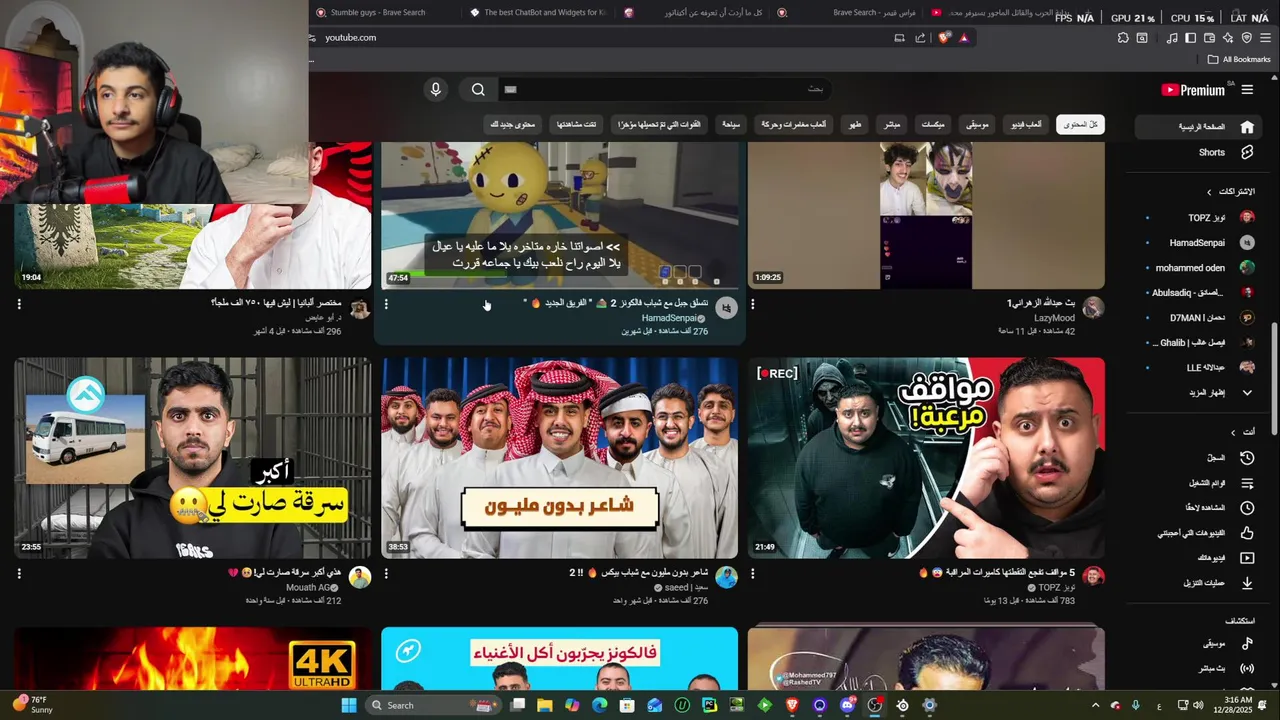
Task: Select the All content filter chip
Action: point(1080,125)
